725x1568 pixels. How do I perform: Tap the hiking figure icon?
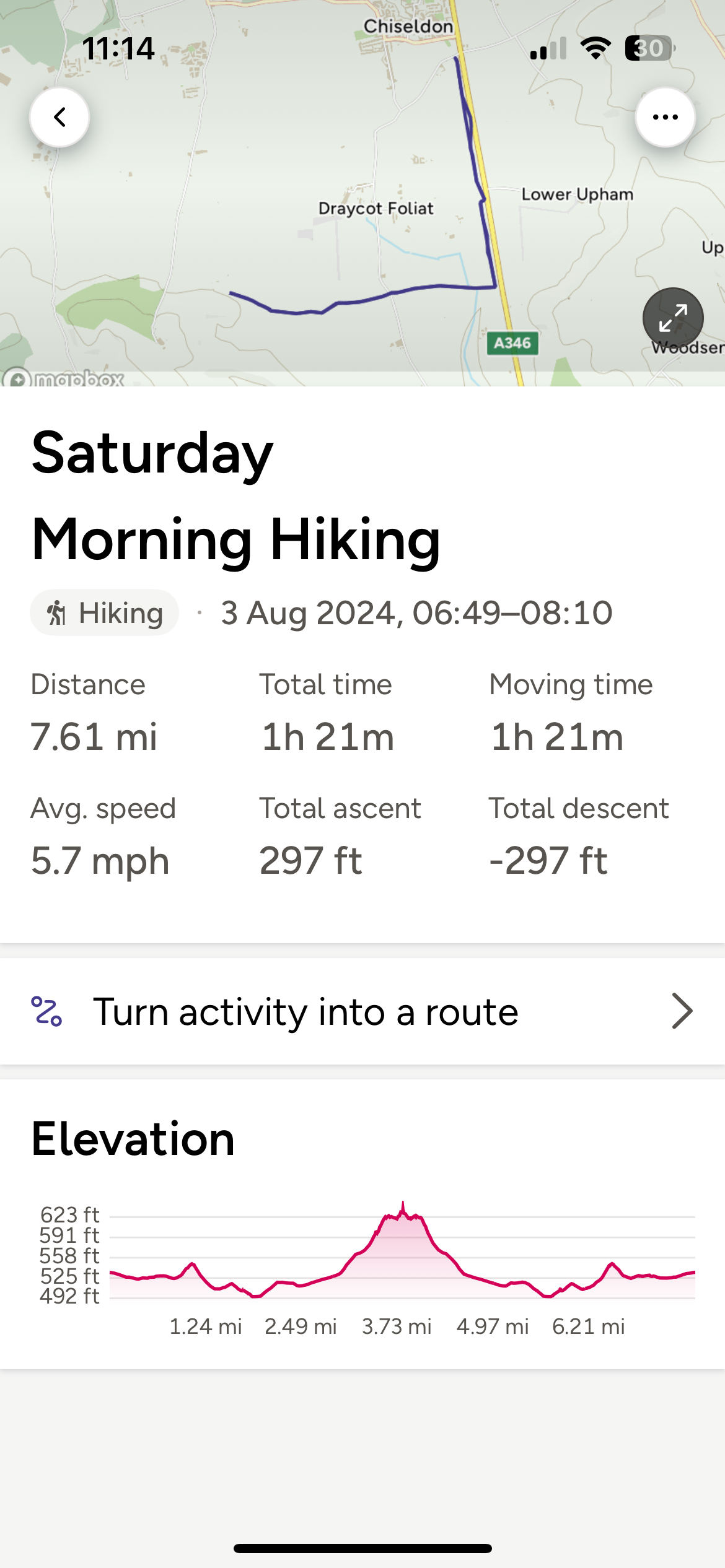tap(56, 613)
